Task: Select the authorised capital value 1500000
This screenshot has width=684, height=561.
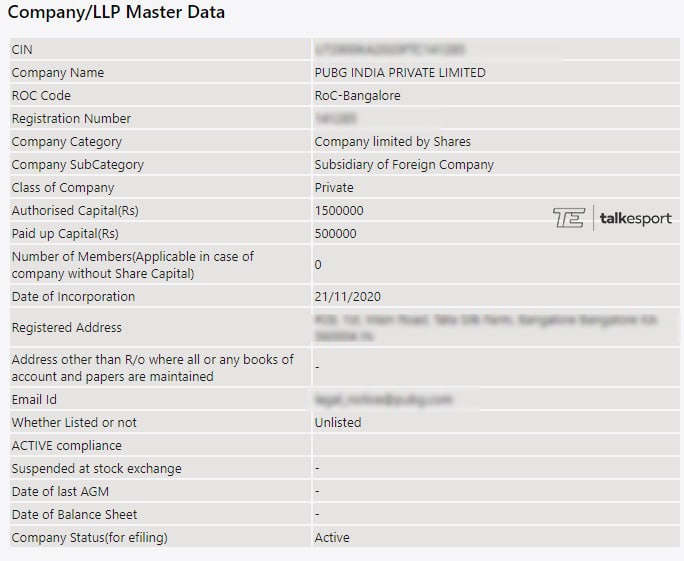Action: 339,211
